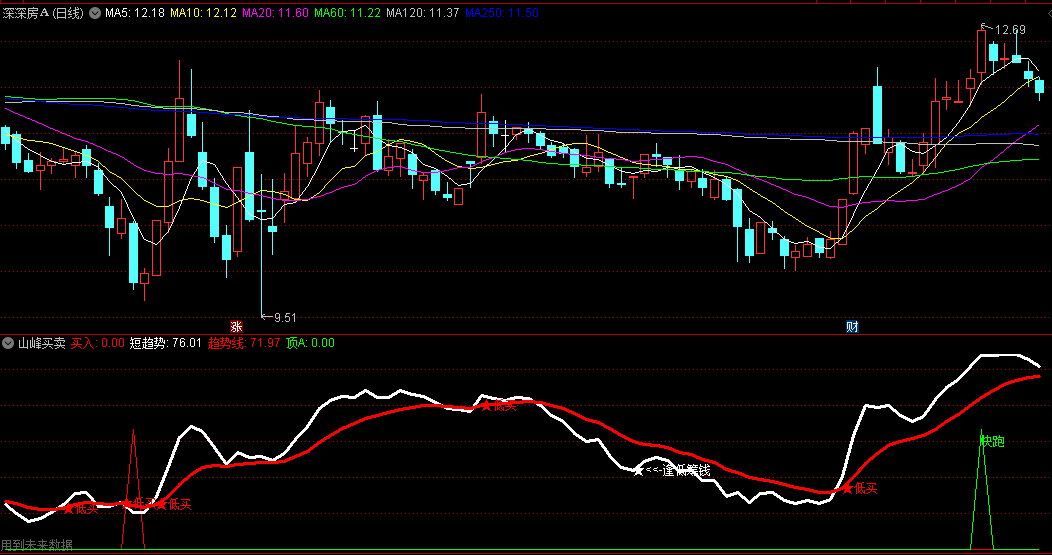Select MA60: 11.22 label
Viewport: 1052px width, 555px height.
click(348, 13)
